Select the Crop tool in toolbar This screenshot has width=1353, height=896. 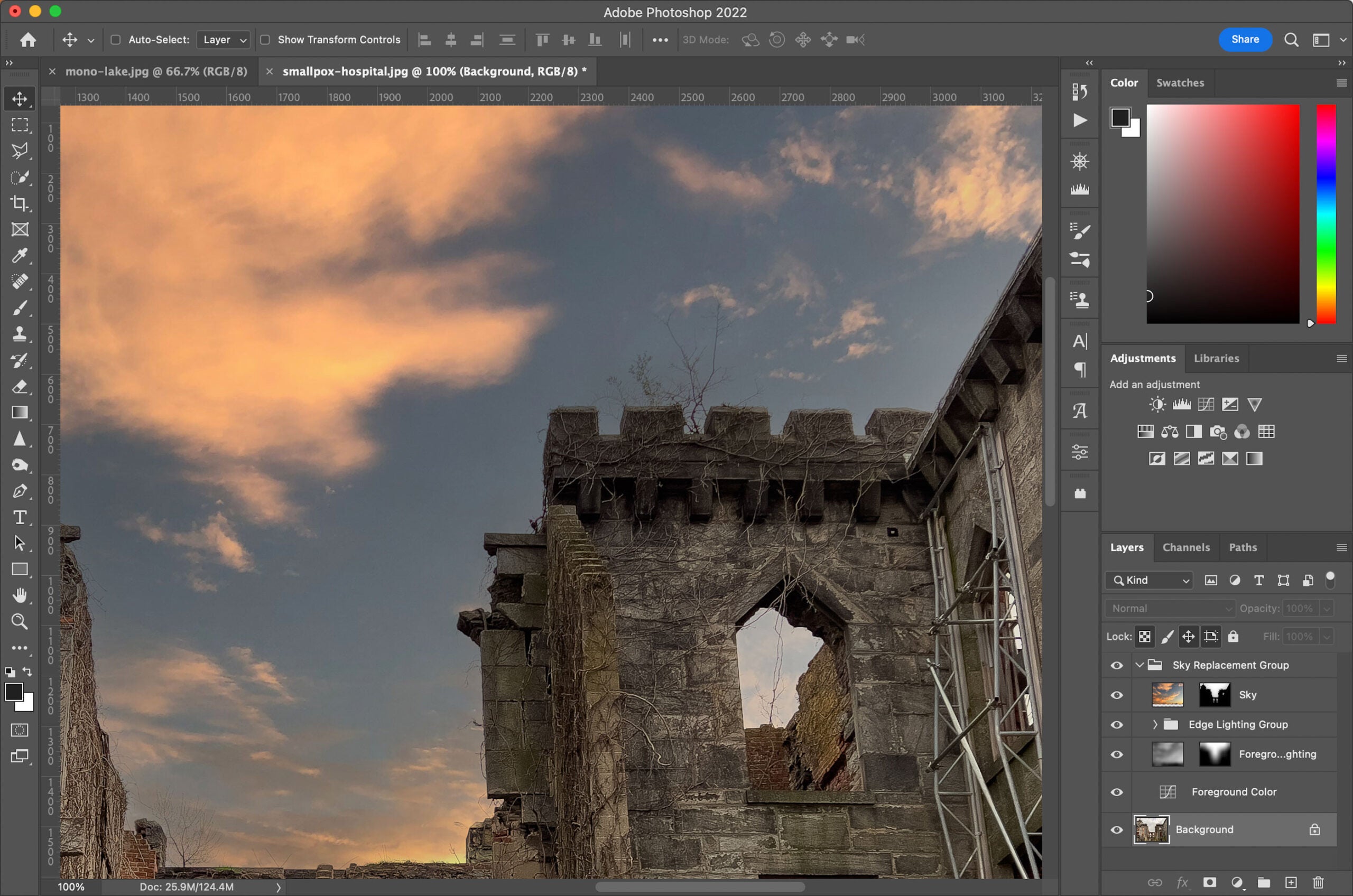pyautogui.click(x=20, y=203)
